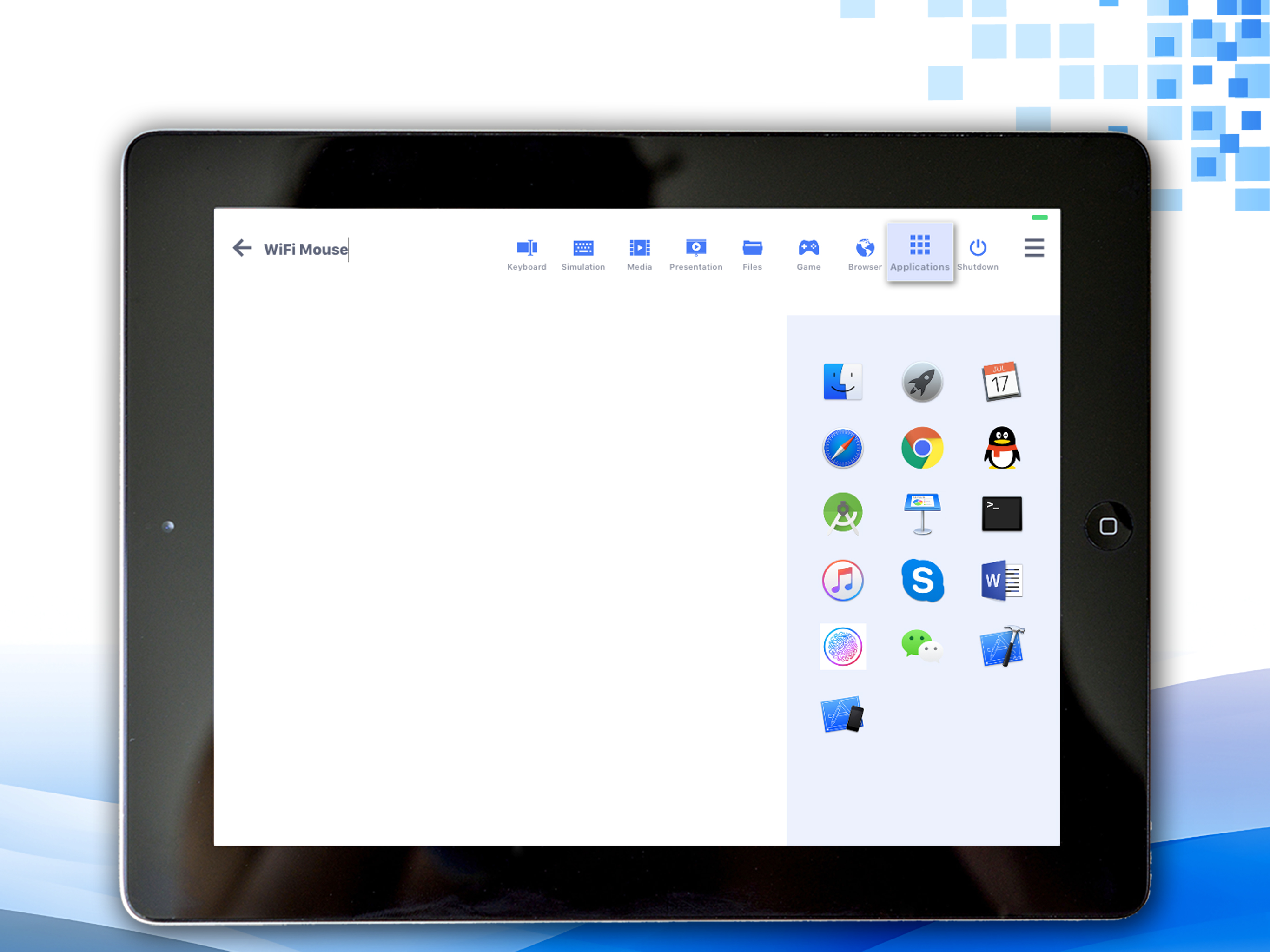This screenshot has height=952, width=1270.
Task: Open the Calendar app icon
Action: tap(1001, 381)
